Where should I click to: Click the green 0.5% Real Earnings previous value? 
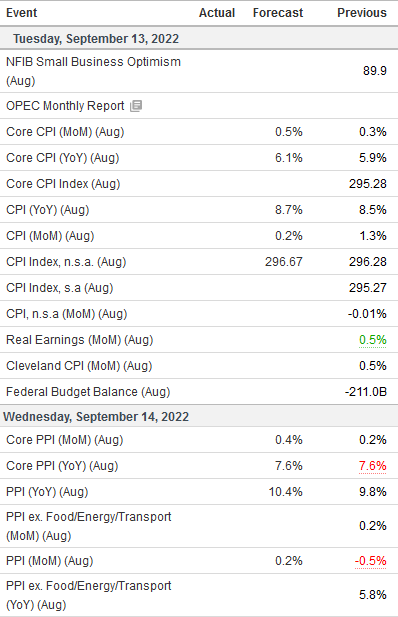point(372,340)
